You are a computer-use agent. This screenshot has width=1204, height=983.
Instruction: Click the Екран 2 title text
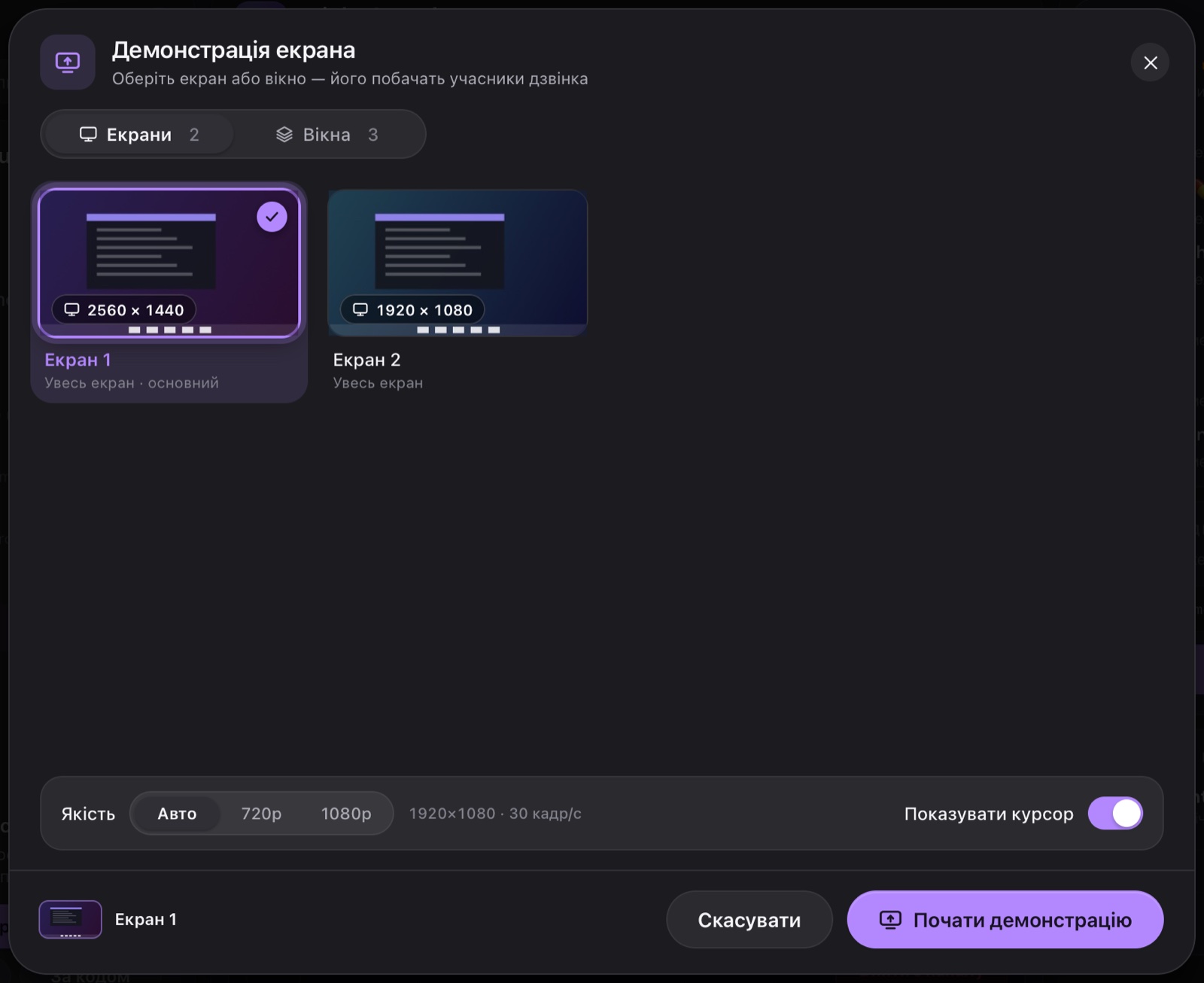coord(366,360)
